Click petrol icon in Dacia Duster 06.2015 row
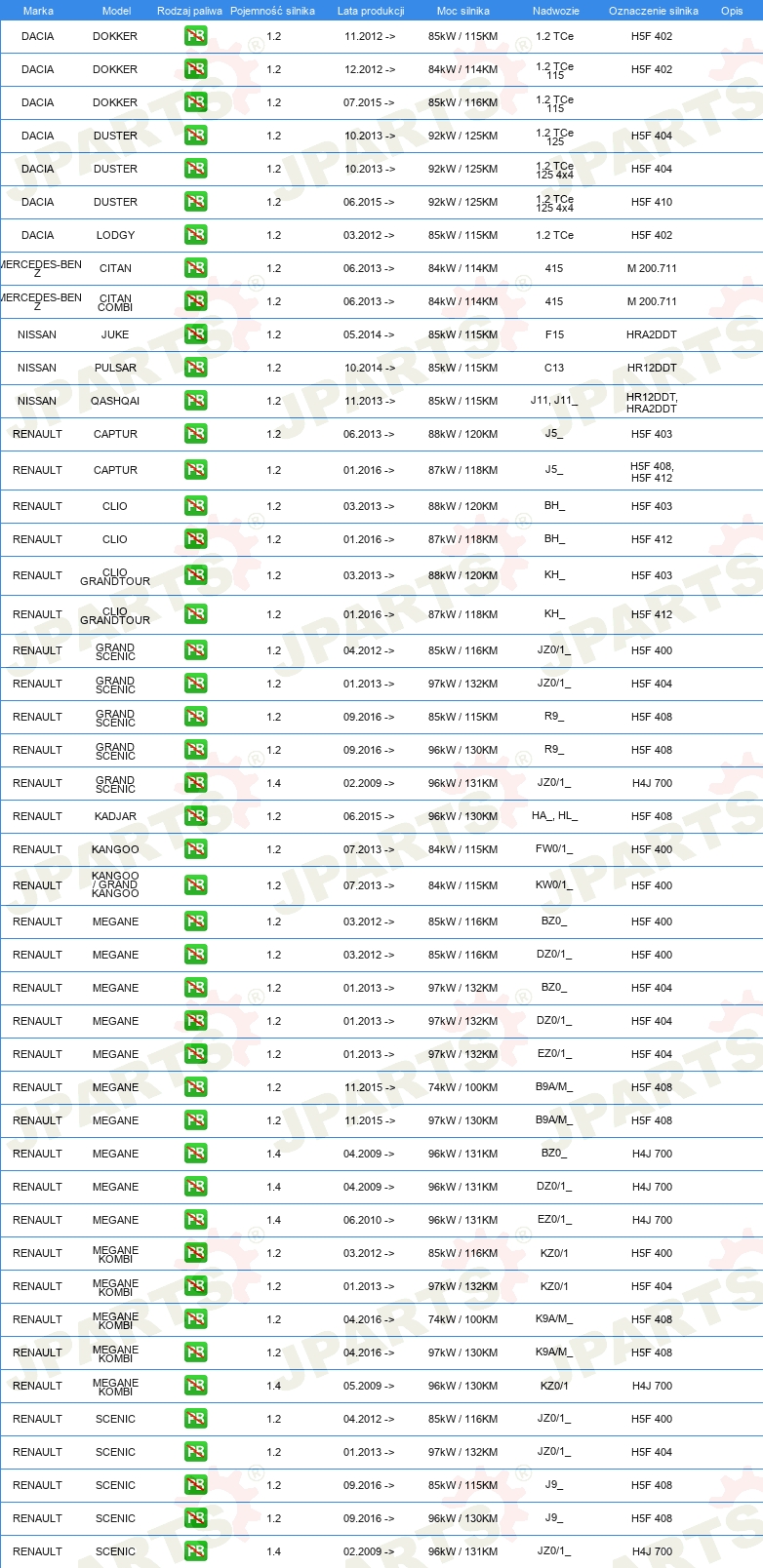763x1568 pixels. pos(195,203)
